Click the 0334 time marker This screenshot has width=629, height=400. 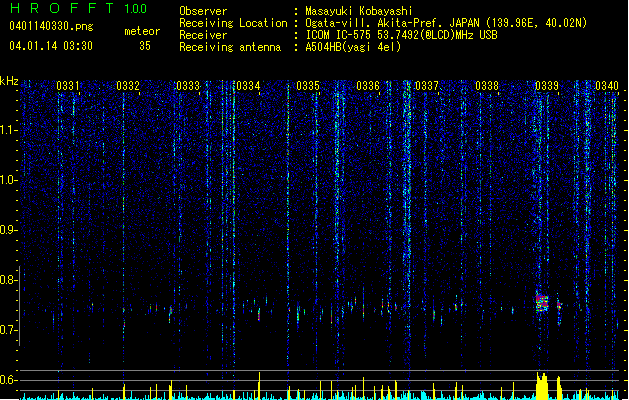[x=248, y=86]
